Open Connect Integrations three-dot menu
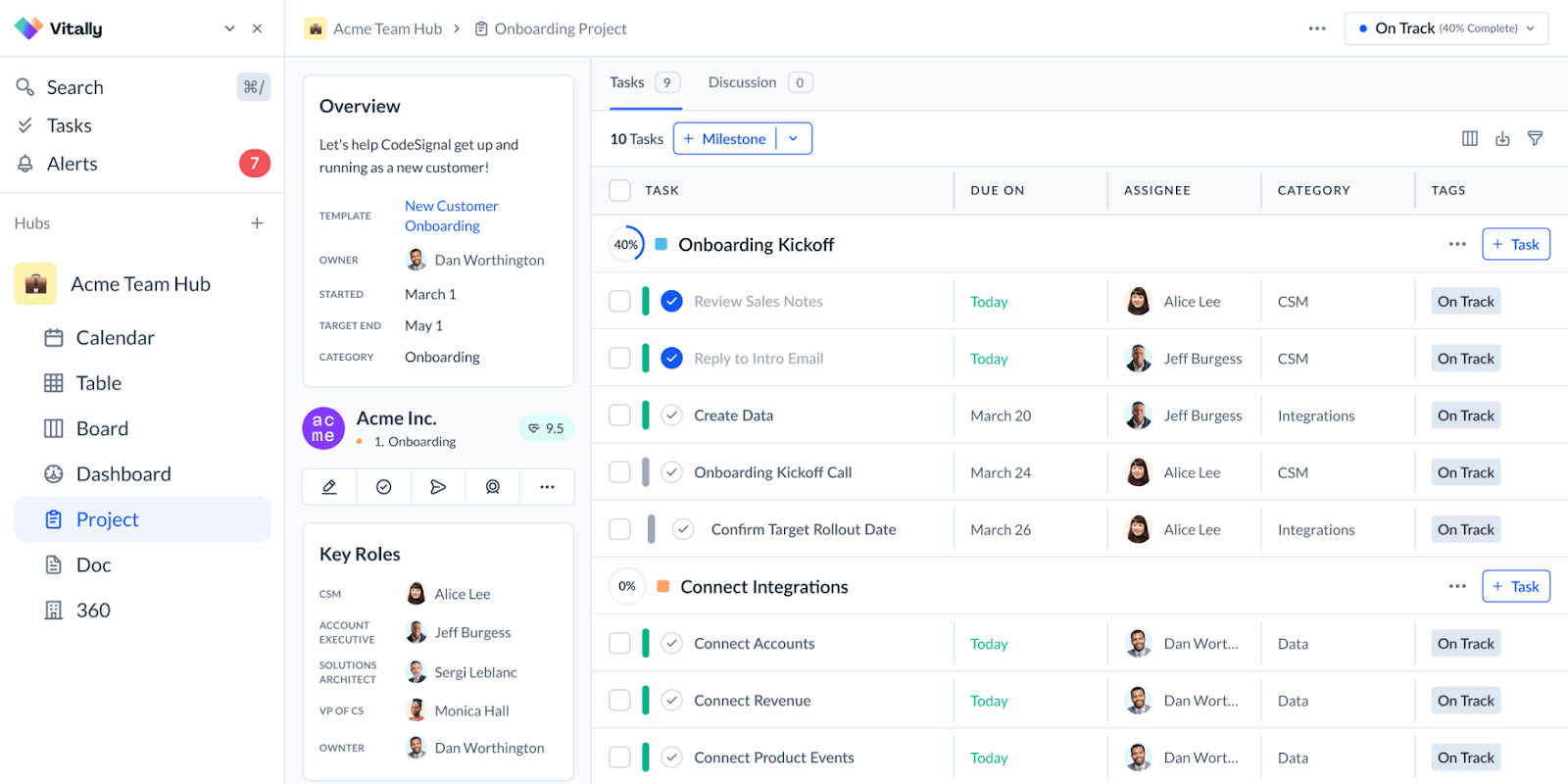 (1457, 586)
